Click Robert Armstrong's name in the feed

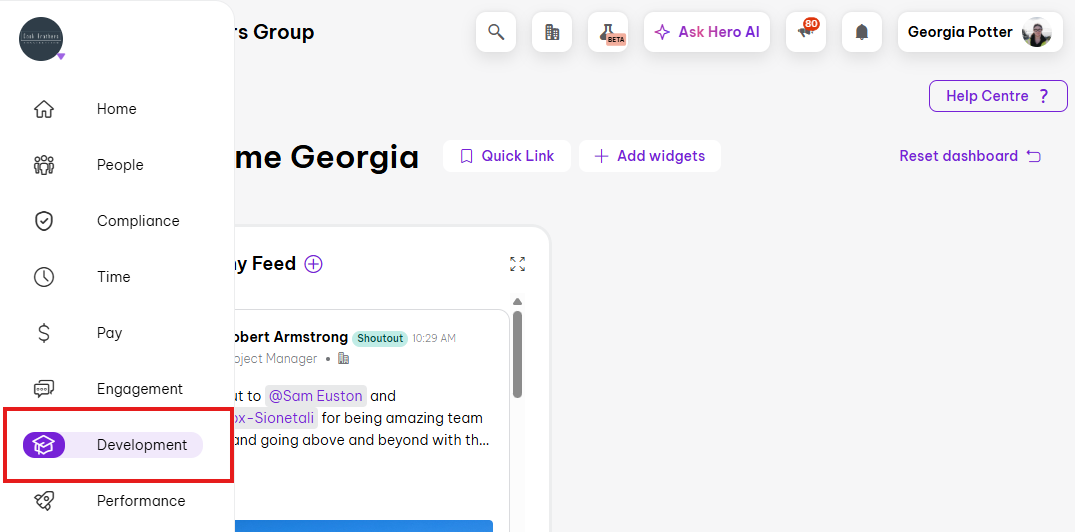click(291, 337)
